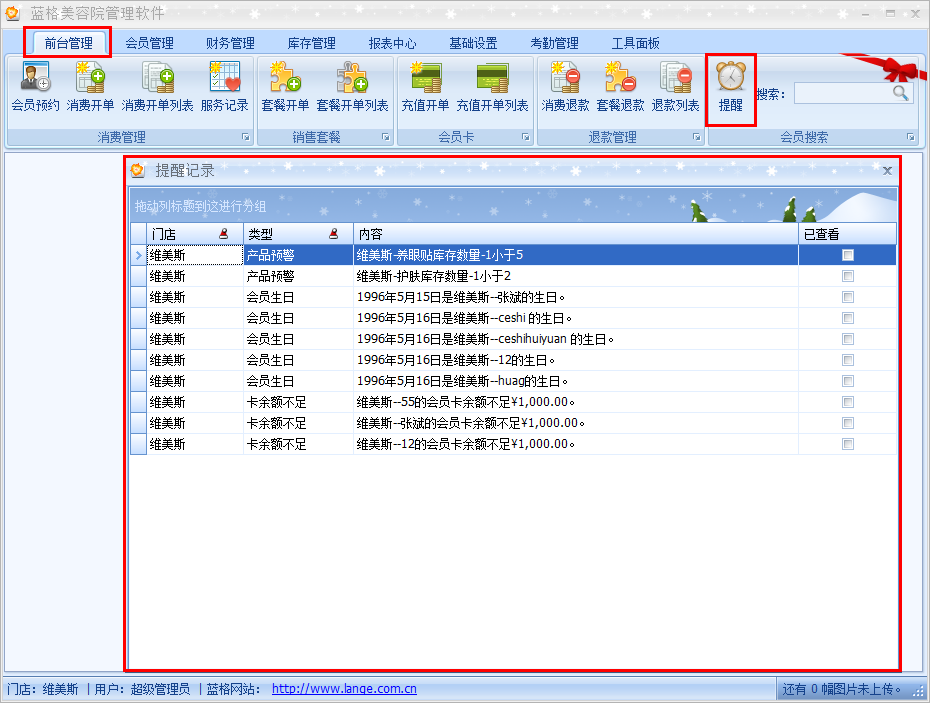Open the 报表中心 tab
The width and height of the screenshot is (930, 703).
[392, 43]
